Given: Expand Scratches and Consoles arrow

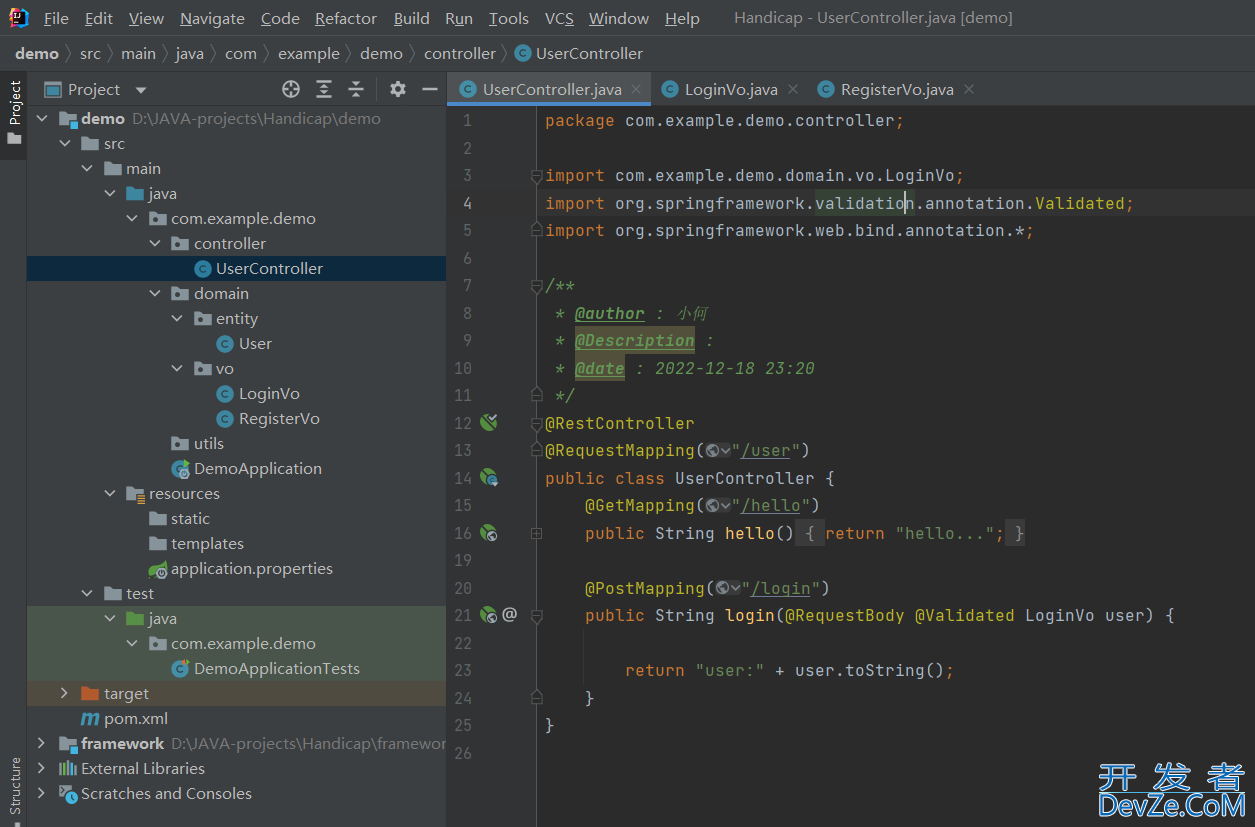Looking at the screenshot, I should tap(42, 793).
